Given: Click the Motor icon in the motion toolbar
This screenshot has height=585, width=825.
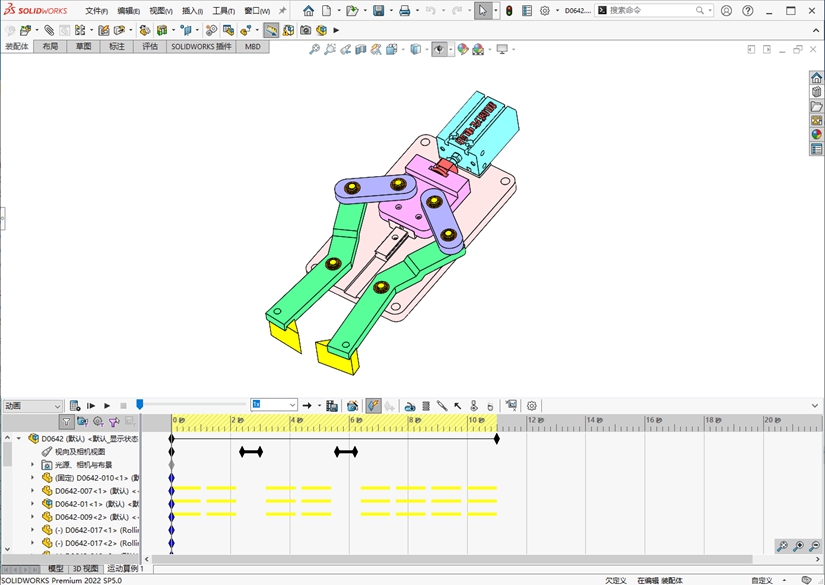Looking at the screenshot, I should 410,406.
